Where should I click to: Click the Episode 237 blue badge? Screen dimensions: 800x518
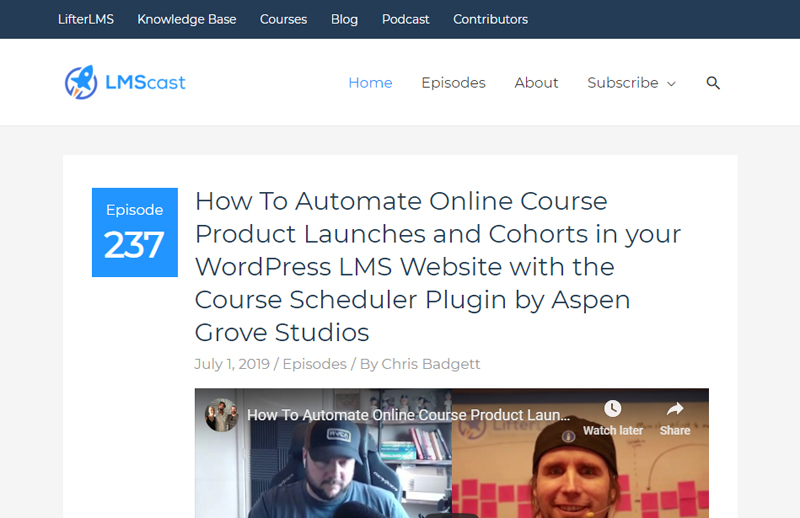tap(135, 232)
